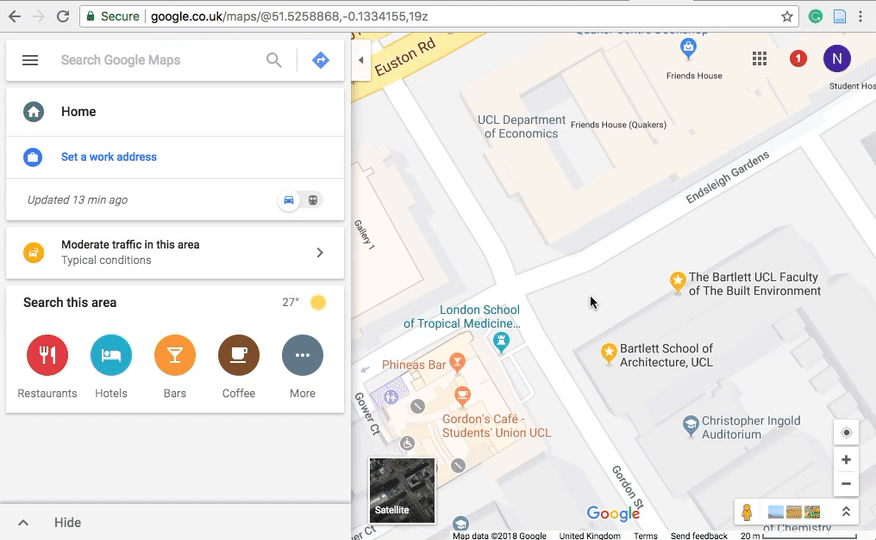Switch to Satellite view thumbnail
Screen dimensions: 876x540
click(402, 490)
